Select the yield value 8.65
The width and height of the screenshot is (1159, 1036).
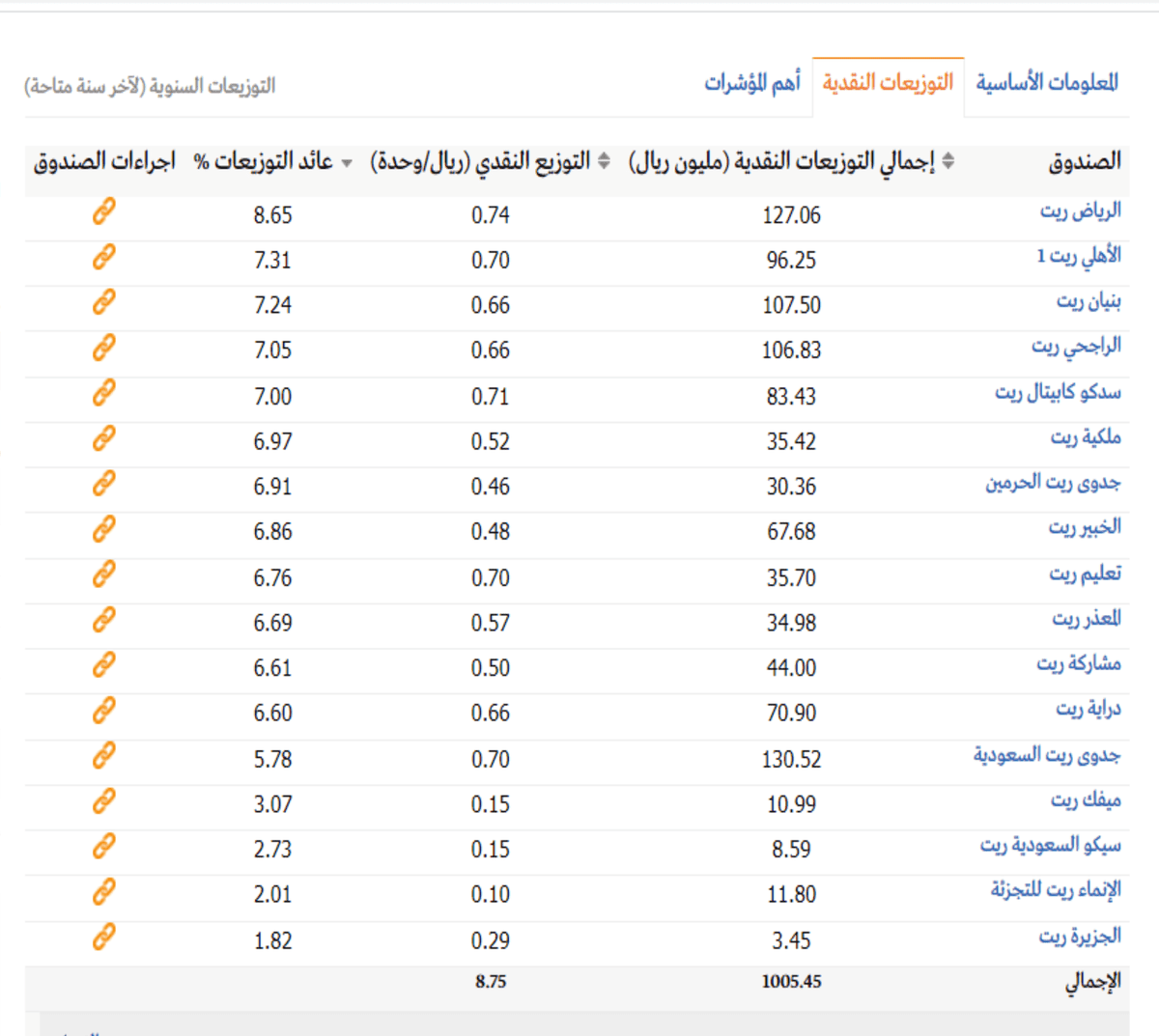(272, 215)
